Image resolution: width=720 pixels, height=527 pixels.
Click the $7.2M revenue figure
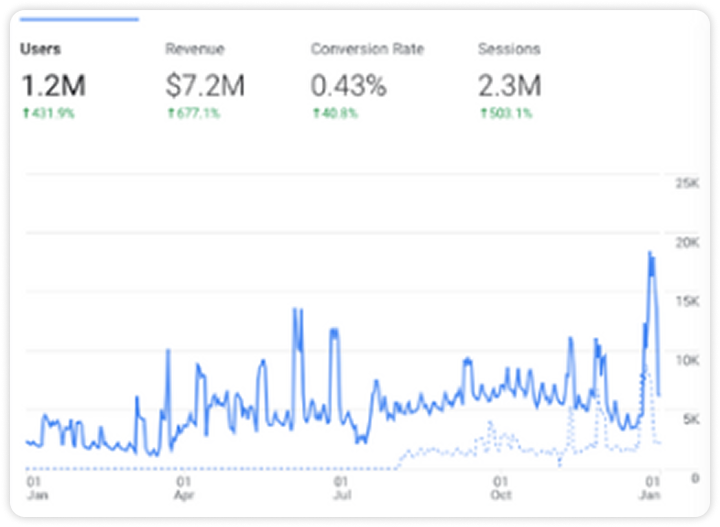click(205, 86)
